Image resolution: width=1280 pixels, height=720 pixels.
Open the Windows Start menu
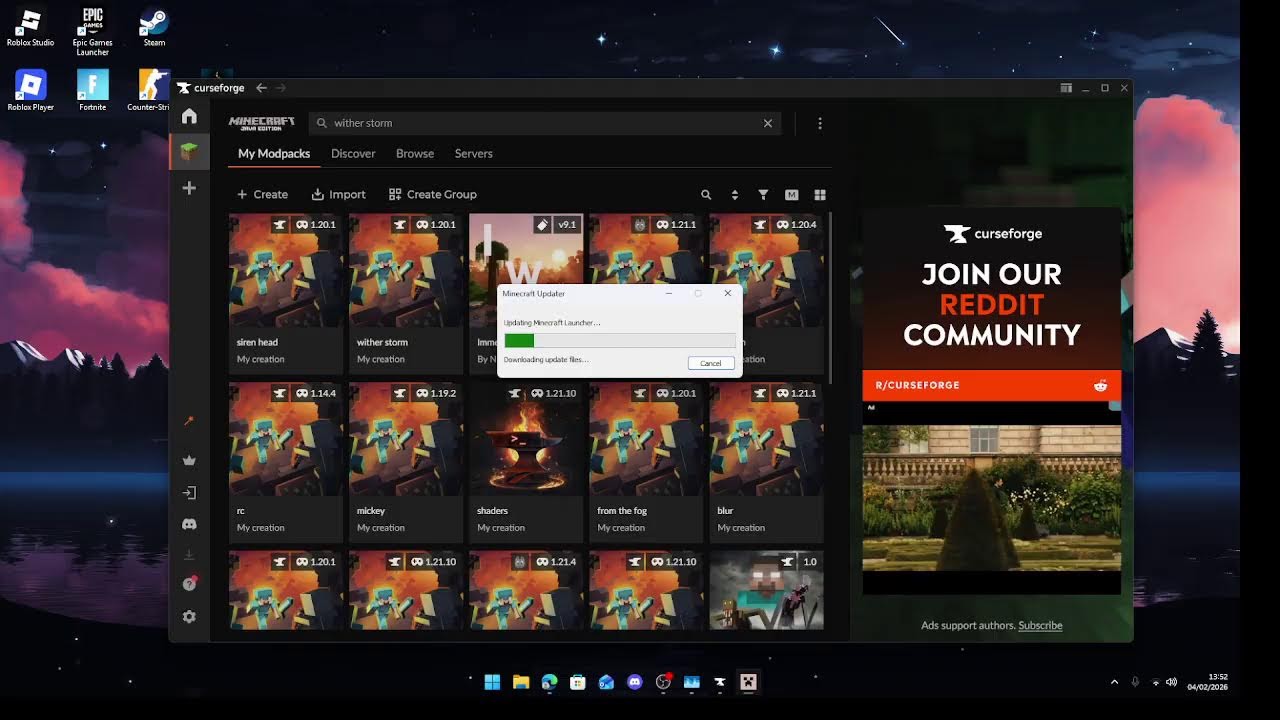492,682
